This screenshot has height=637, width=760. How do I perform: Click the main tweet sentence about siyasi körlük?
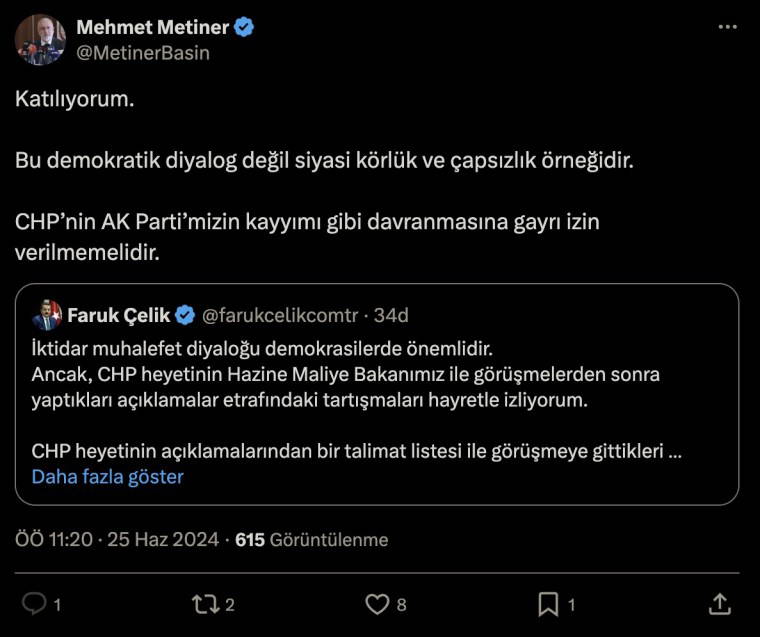click(324, 160)
